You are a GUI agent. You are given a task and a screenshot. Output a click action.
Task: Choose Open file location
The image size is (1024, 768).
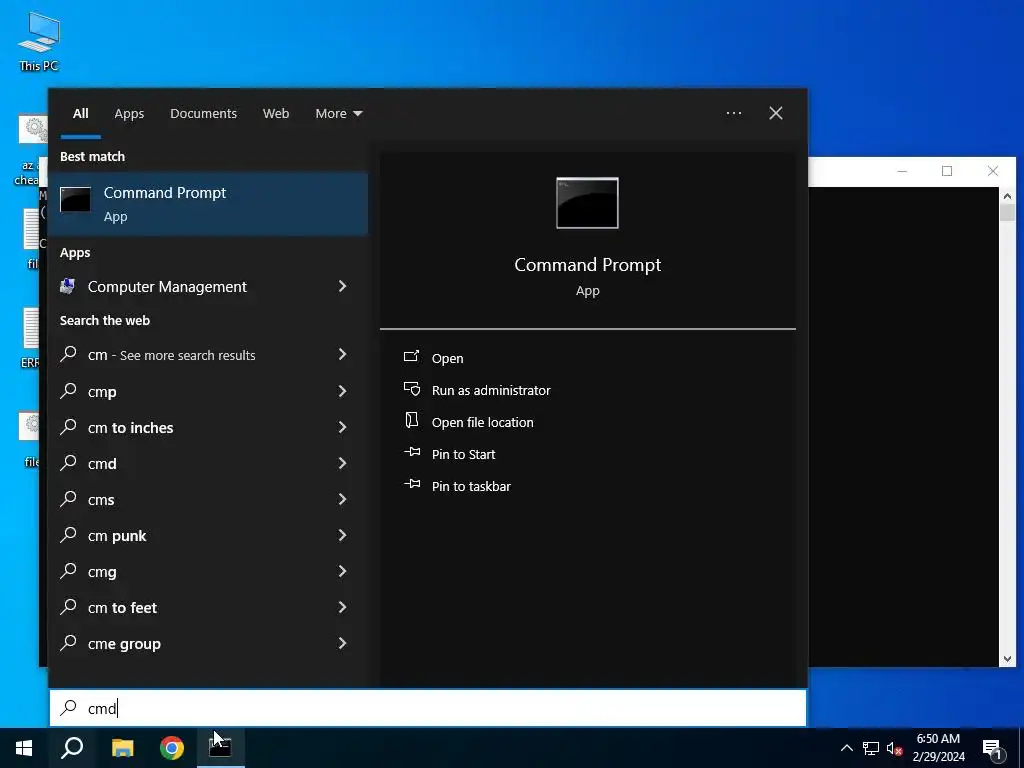point(483,423)
